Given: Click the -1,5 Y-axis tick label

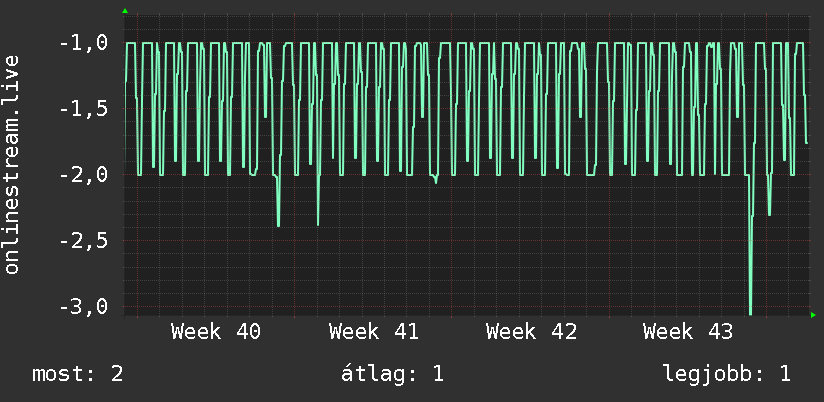Looking at the screenshot, I should pyautogui.click(x=84, y=109).
